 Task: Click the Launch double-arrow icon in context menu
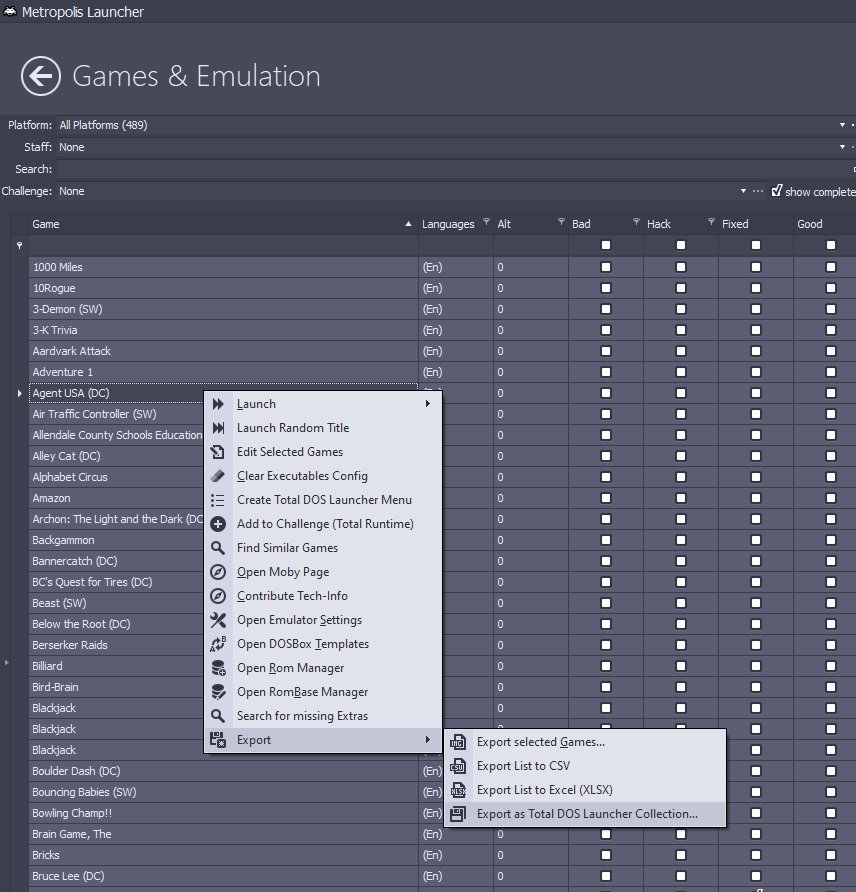point(218,404)
